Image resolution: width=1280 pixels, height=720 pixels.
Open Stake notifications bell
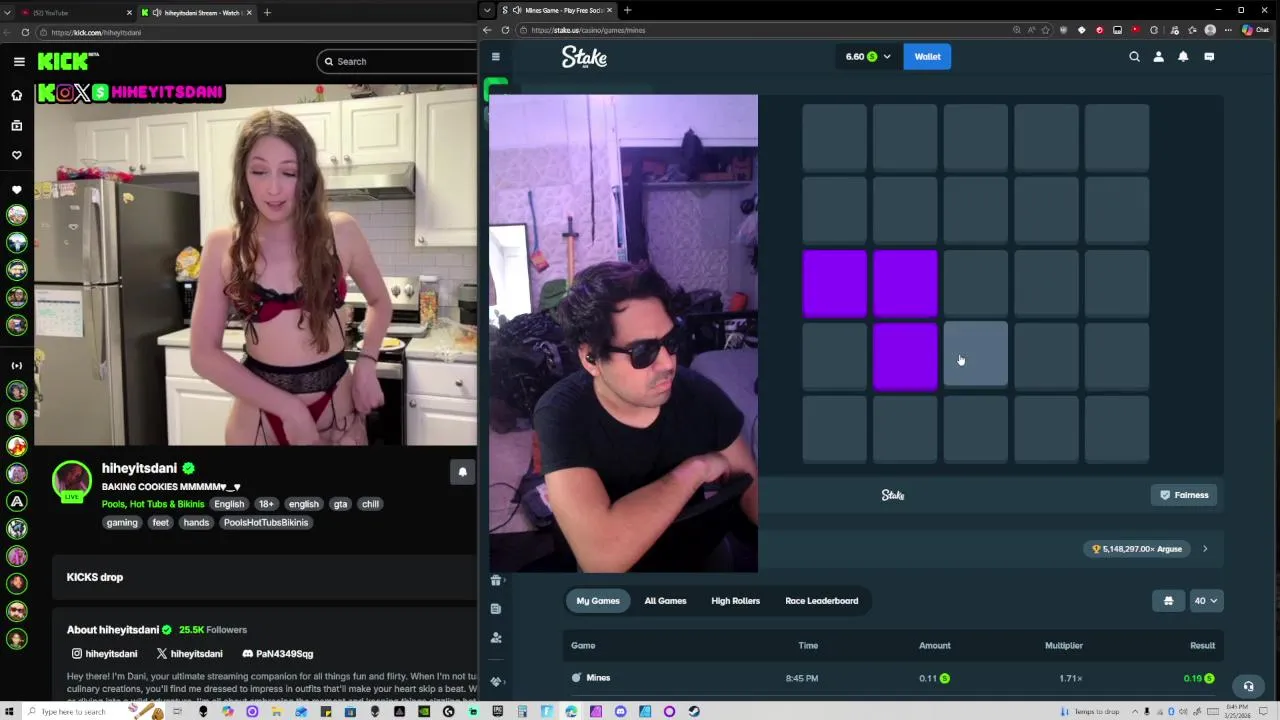[x=1183, y=57]
